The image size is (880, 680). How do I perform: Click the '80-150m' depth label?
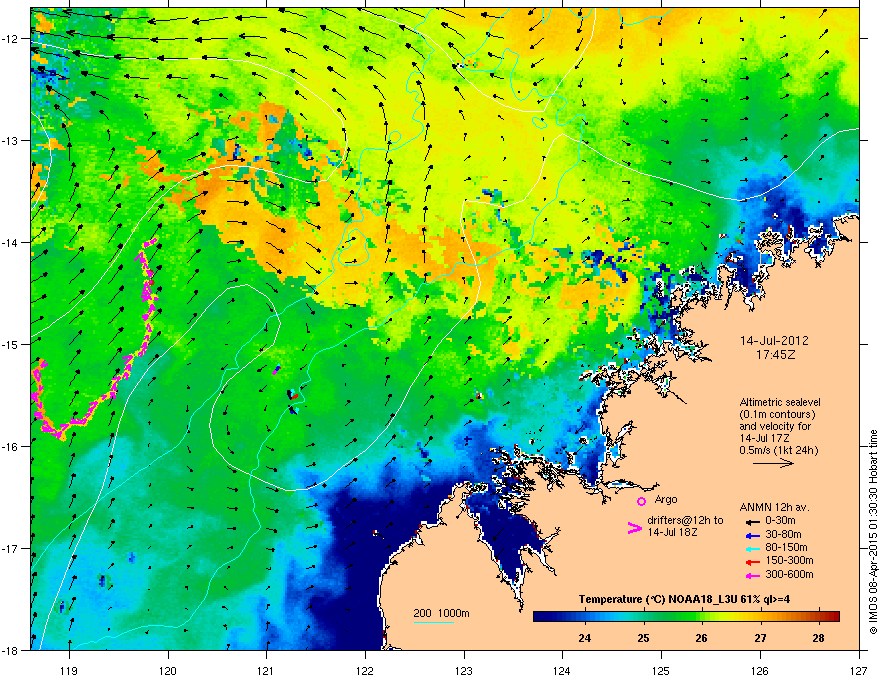click(x=786, y=547)
